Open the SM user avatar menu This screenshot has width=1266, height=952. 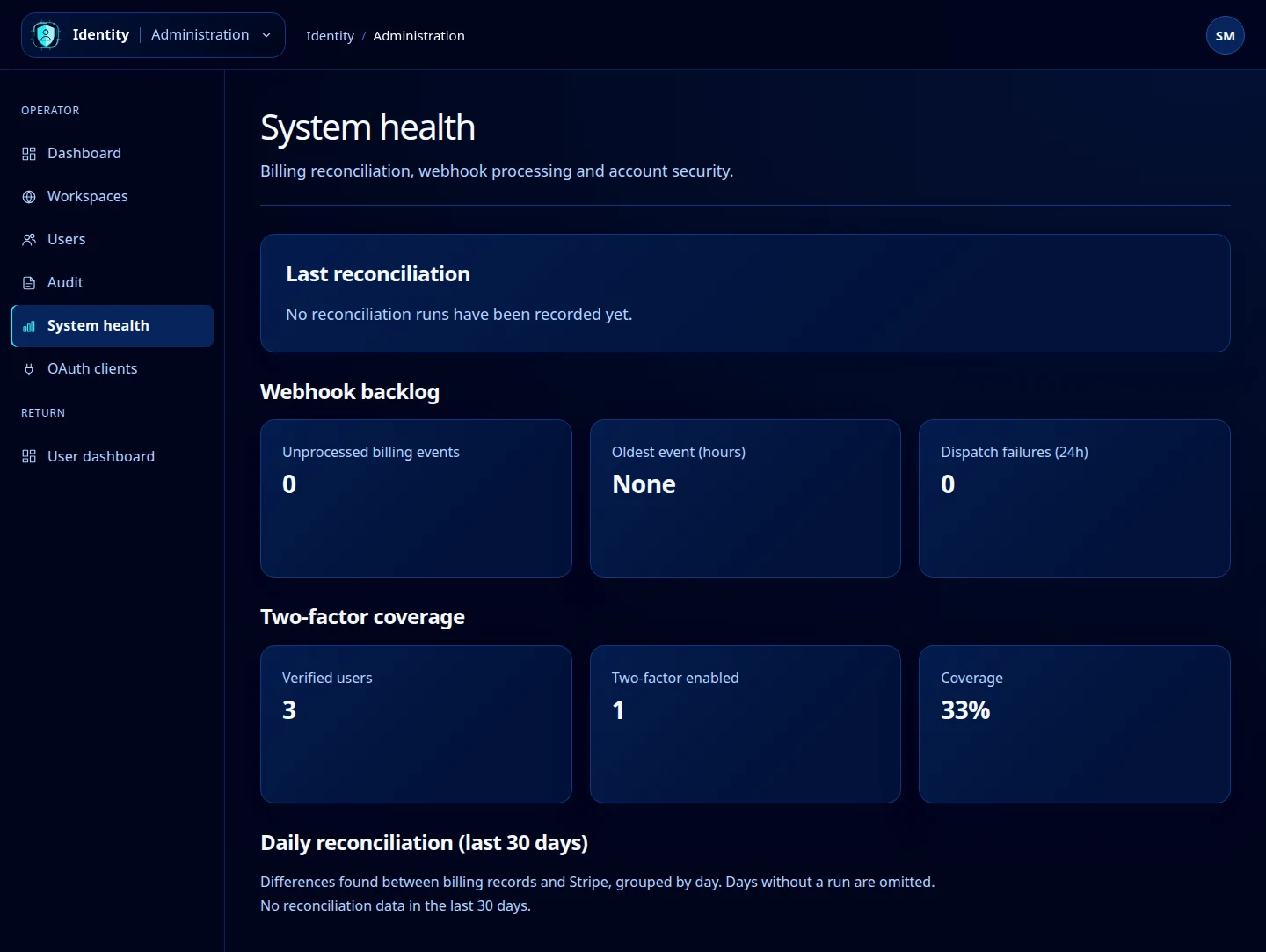pos(1225,36)
